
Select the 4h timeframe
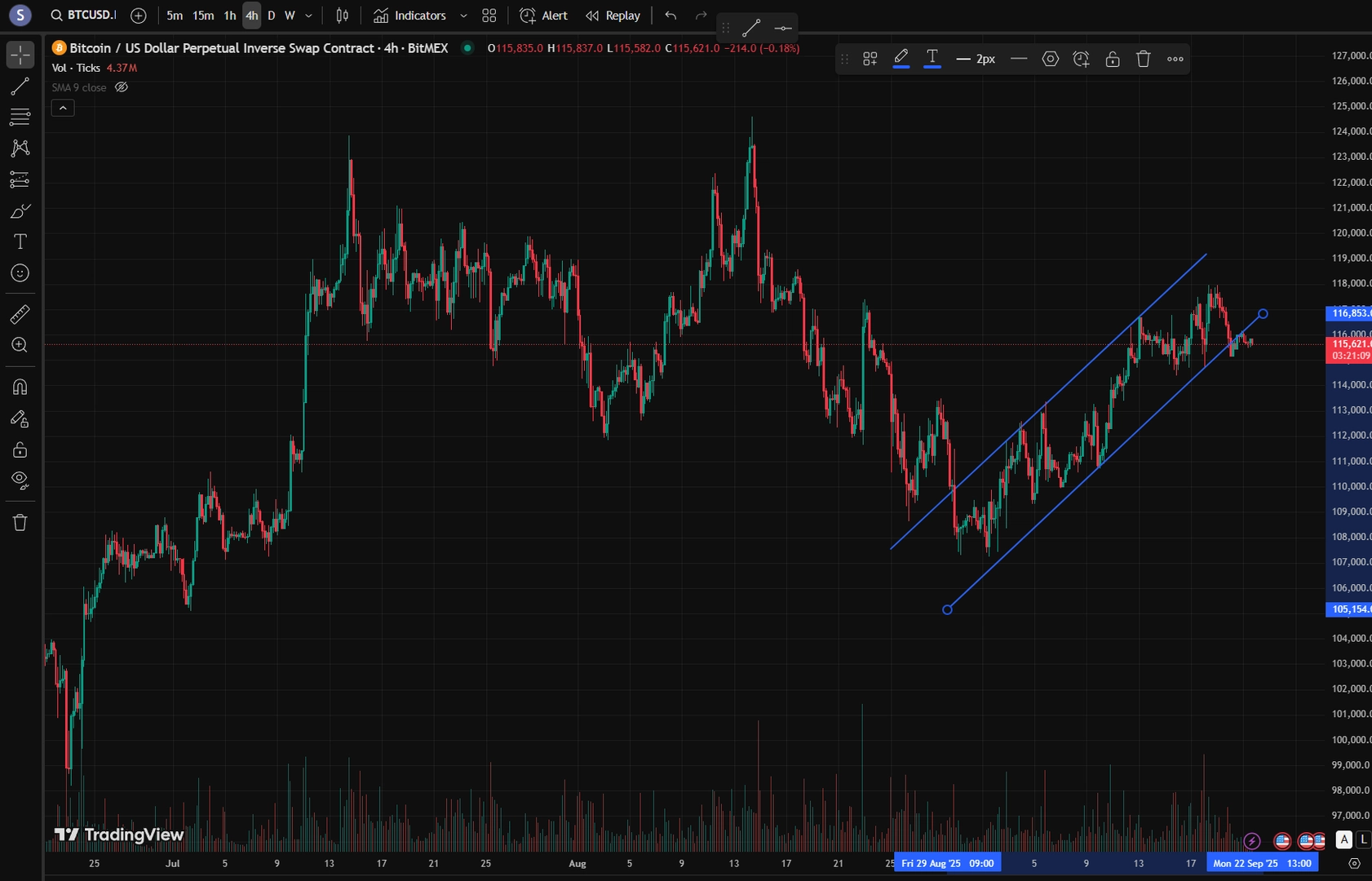click(251, 15)
